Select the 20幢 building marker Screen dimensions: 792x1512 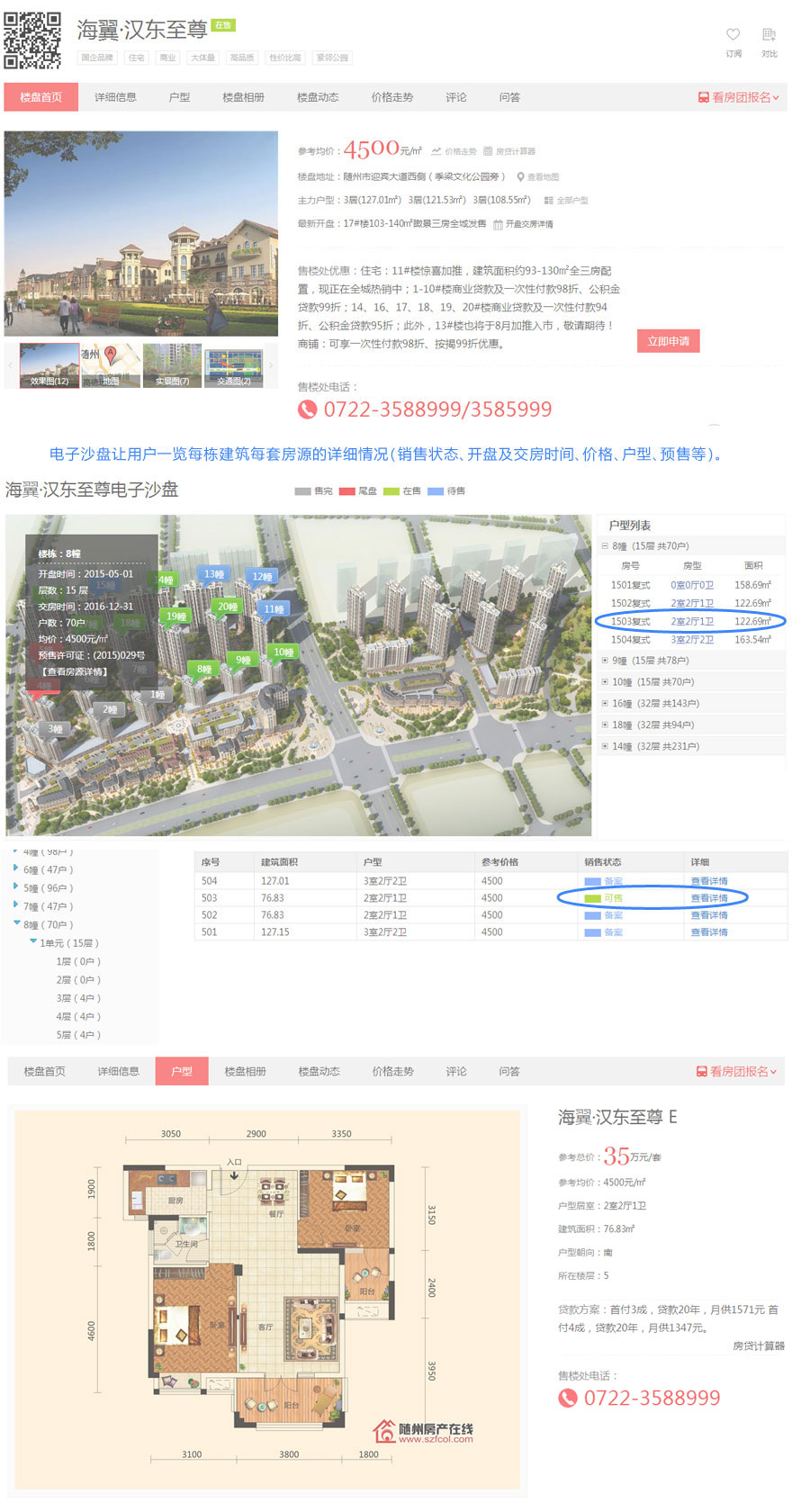coord(228,607)
